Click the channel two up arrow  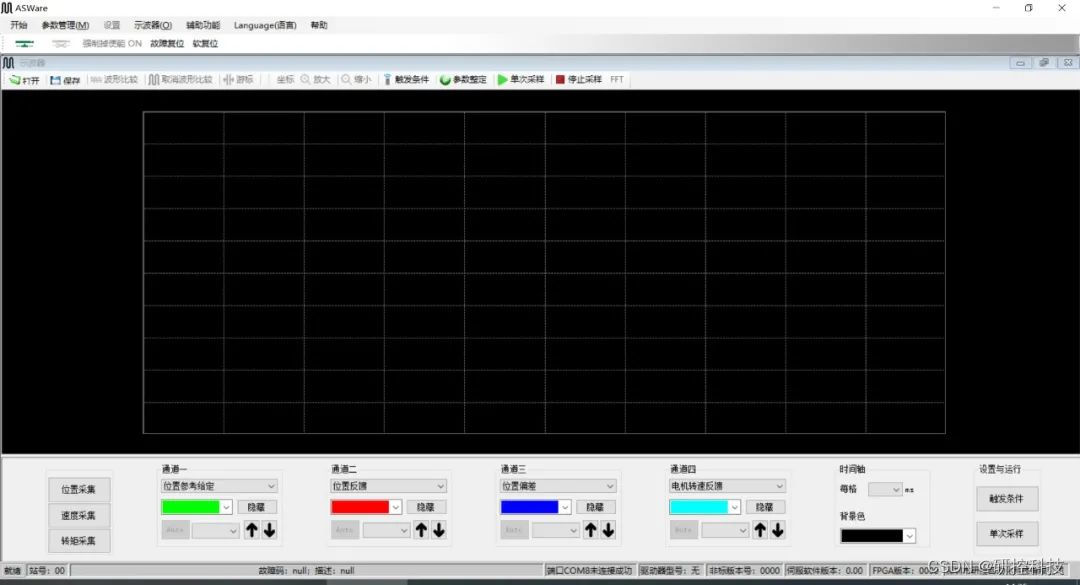click(x=422, y=530)
